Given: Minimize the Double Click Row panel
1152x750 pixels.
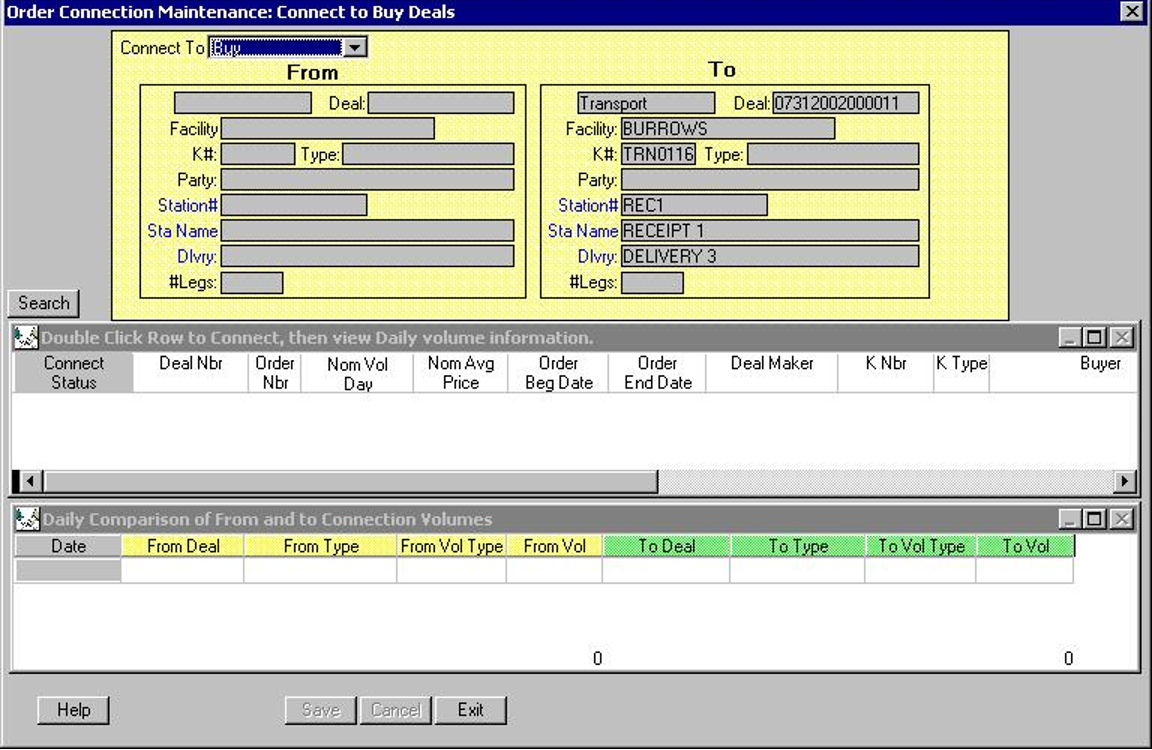Looking at the screenshot, I should (1071, 338).
